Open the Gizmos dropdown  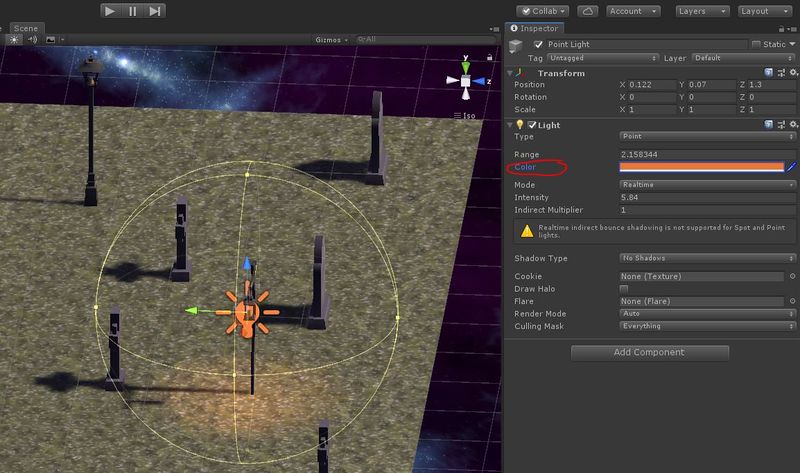331,40
